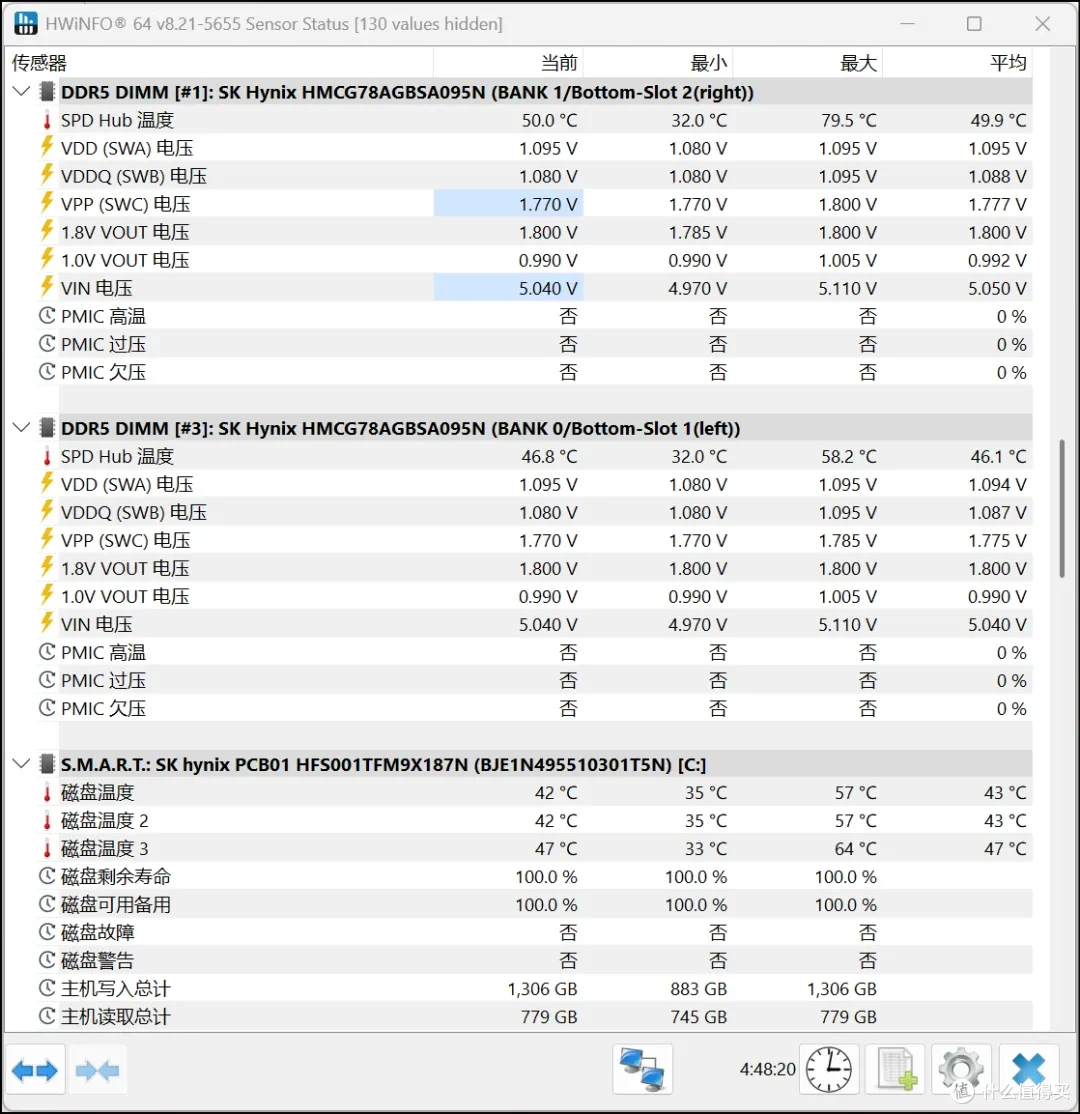Click the vertical scrollbar thumb
The height and width of the screenshot is (1114, 1080).
coord(1062,509)
